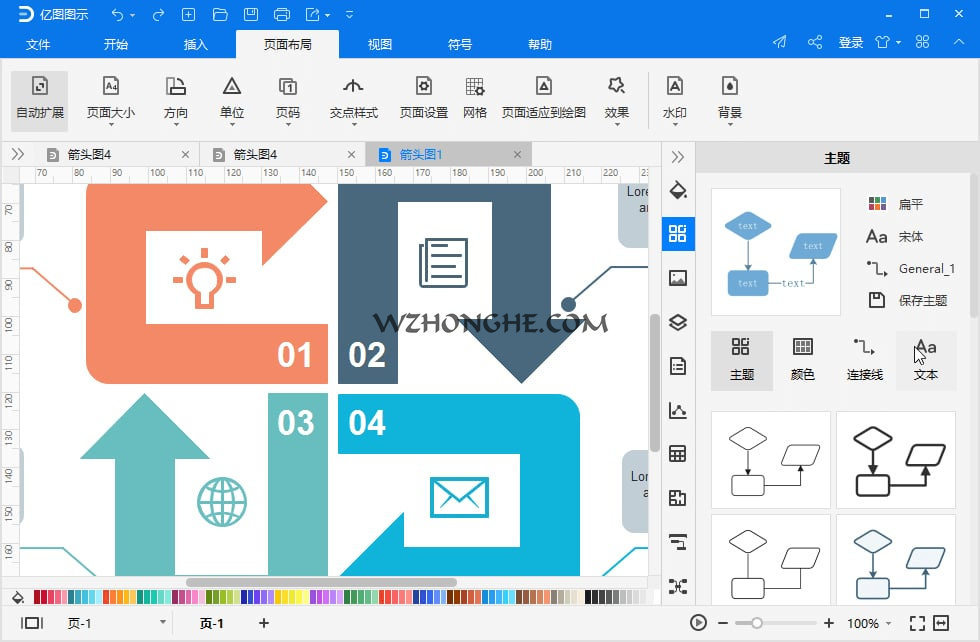Click the 网格 grid icon
Screen dimensions: 980x642
(x=475, y=100)
